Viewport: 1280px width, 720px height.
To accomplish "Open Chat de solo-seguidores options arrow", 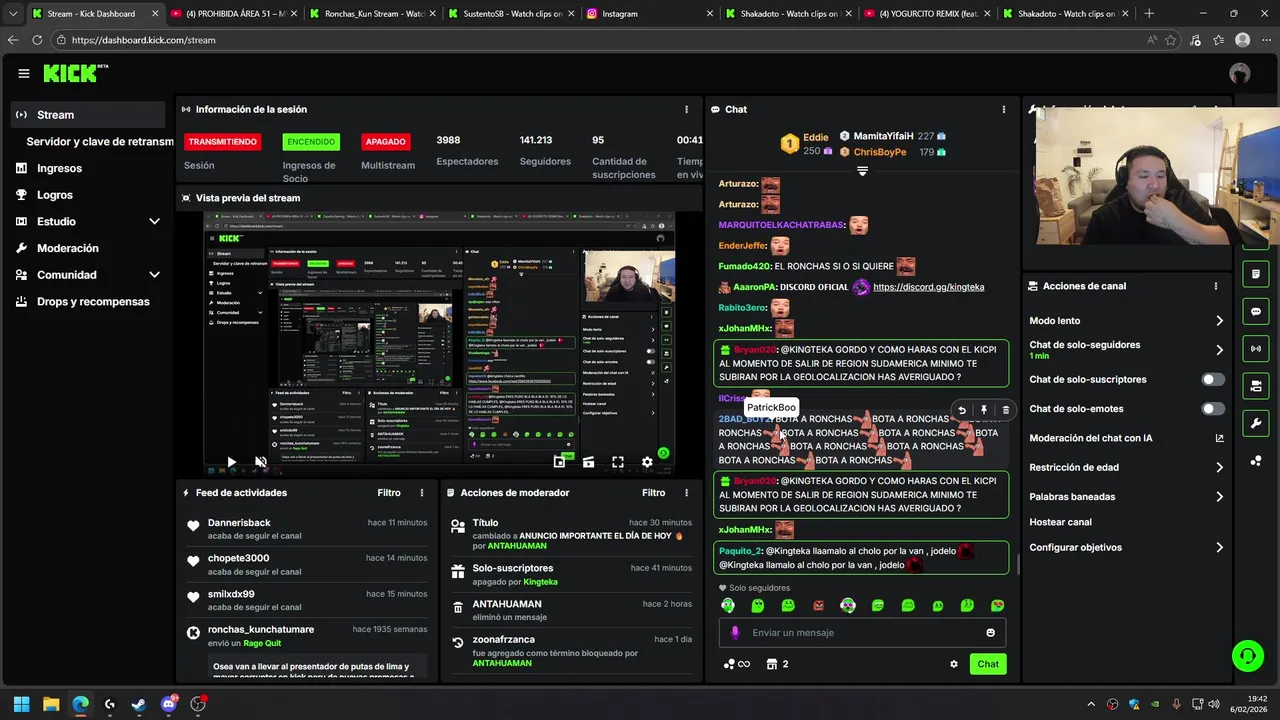I will click(x=1219, y=350).
